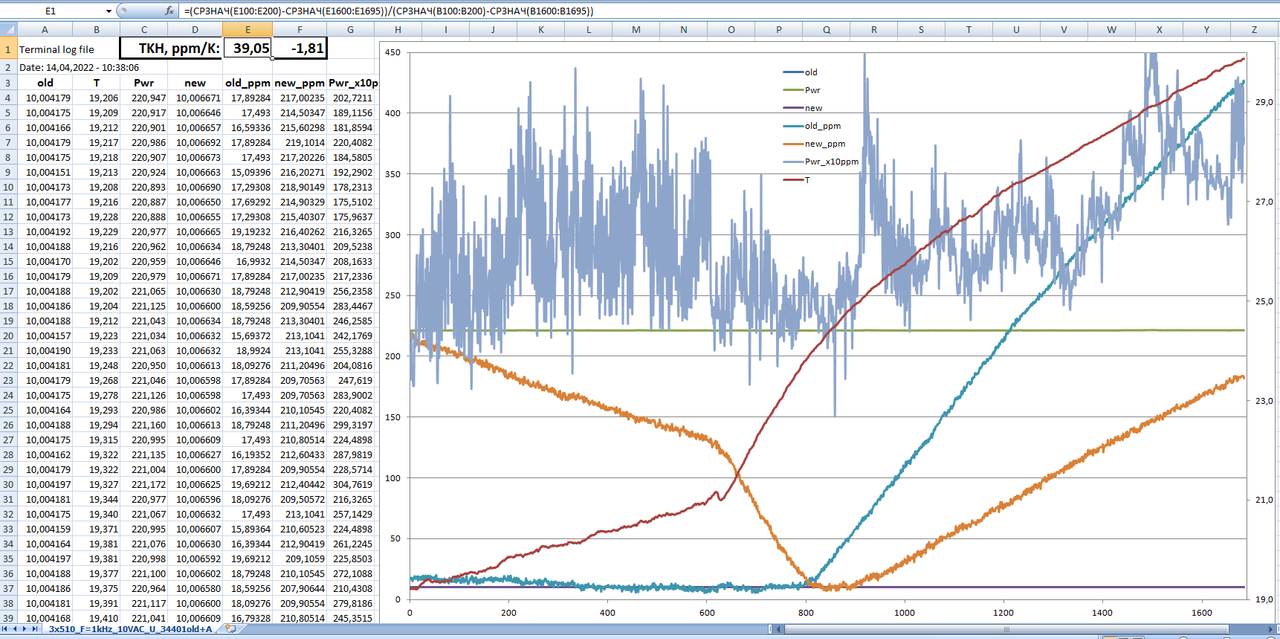
Task: Select column F header
Action: (x=300, y=30)
